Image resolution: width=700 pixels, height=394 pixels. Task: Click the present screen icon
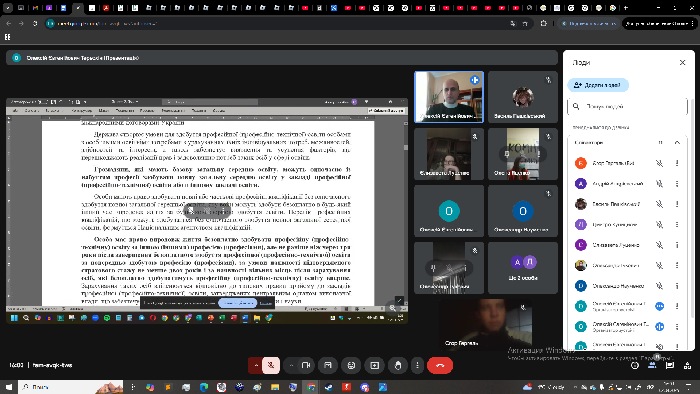coord(375,365)
